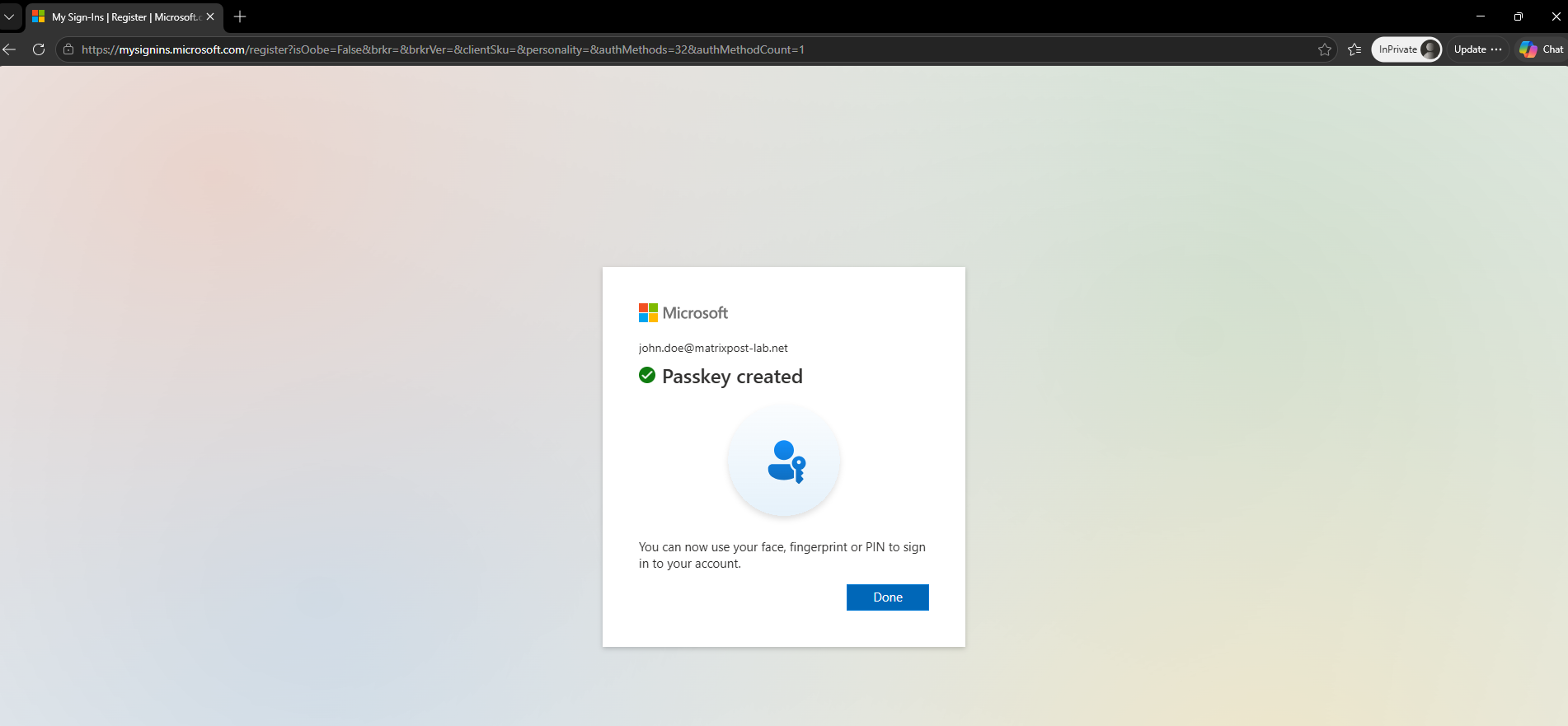
Task: Restore the browser window size
Action: click(1519, 16)
